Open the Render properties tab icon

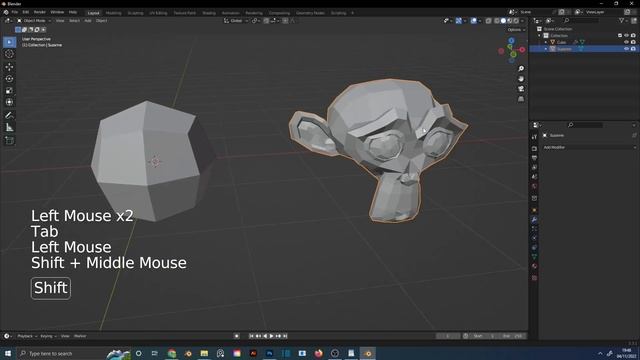pos(534,149)
